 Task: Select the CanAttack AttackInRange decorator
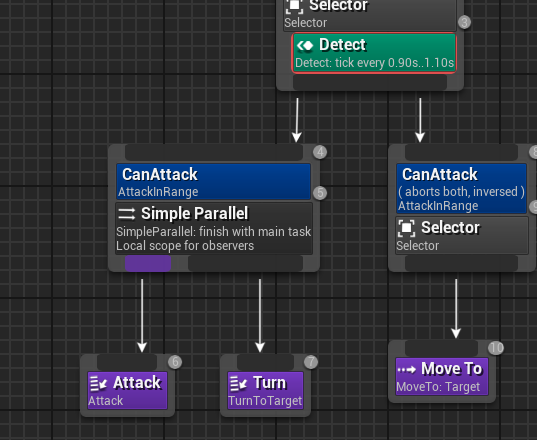[213, 181]
